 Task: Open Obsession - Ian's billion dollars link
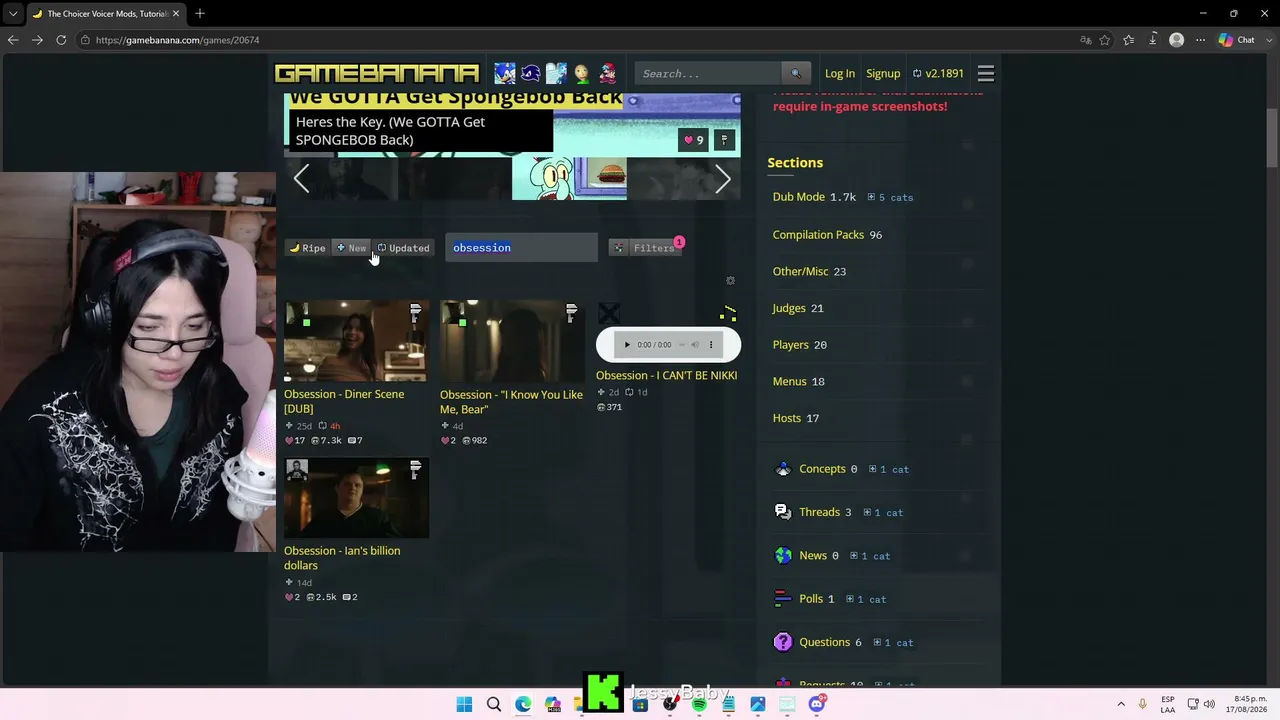[x=342, y=558]
